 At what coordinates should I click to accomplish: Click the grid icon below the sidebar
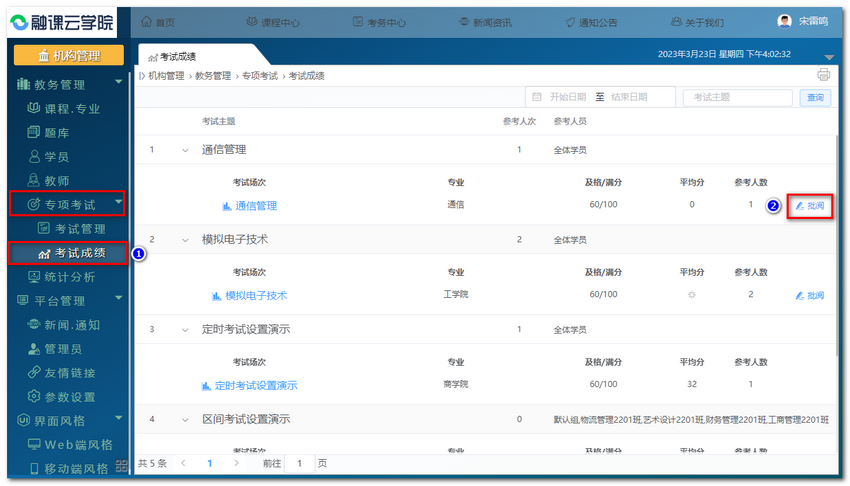pos(121,465)
